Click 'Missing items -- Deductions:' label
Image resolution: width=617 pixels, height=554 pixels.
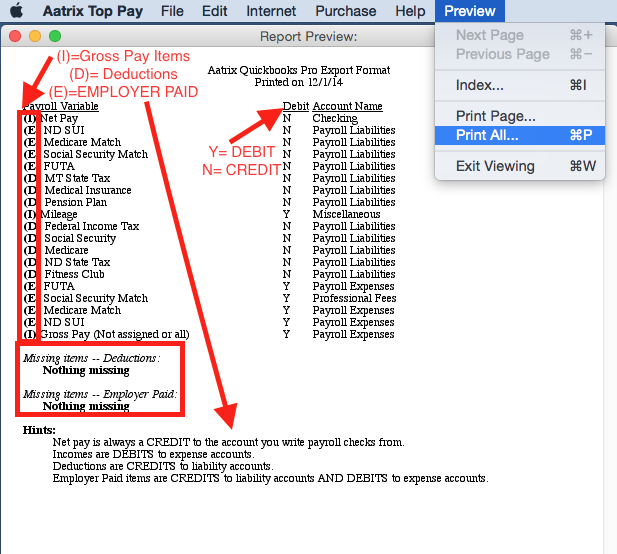(x=91, y=358)
